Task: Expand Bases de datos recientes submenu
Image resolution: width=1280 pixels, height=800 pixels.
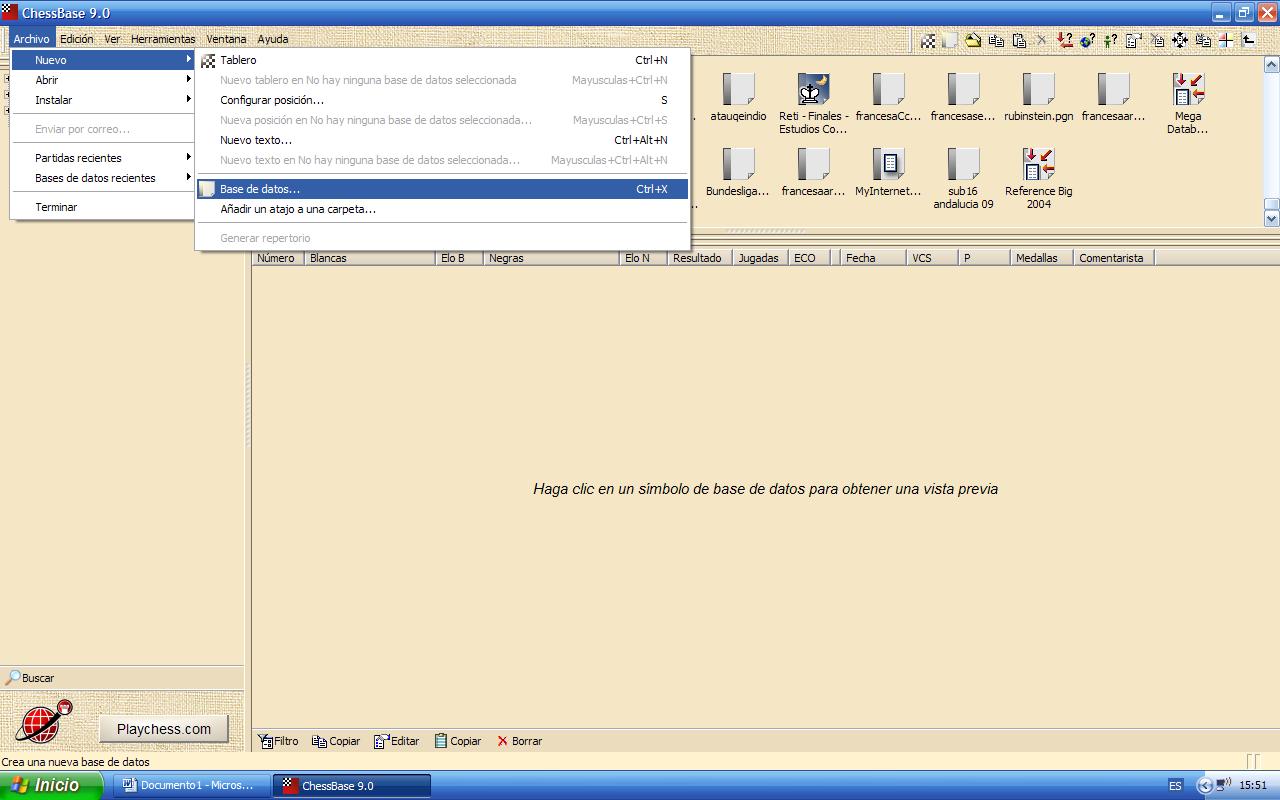Action: click(x=102, y=178)
